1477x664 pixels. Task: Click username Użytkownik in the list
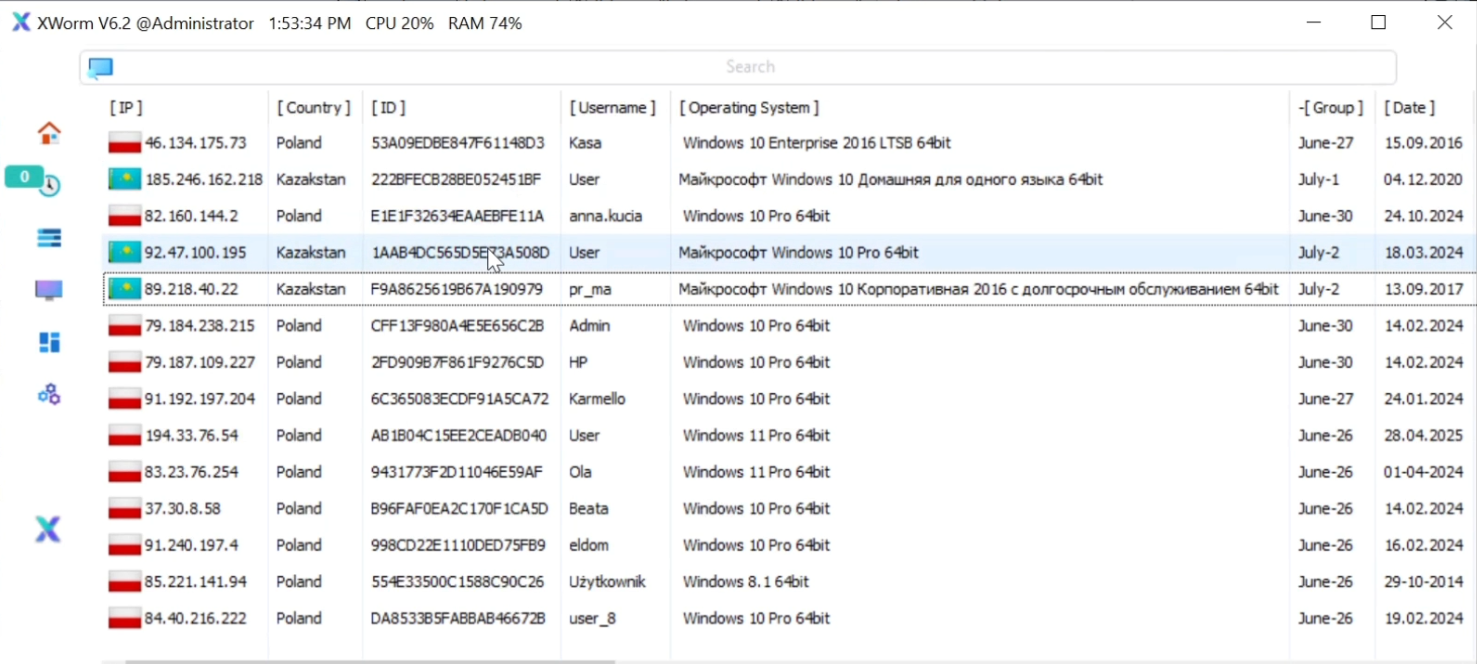[x=607, y=582]
